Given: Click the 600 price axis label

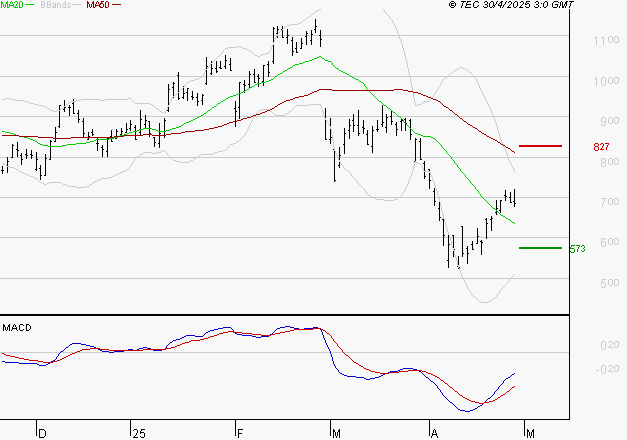Looking at the screenshot, I should [x=609, y=242].
